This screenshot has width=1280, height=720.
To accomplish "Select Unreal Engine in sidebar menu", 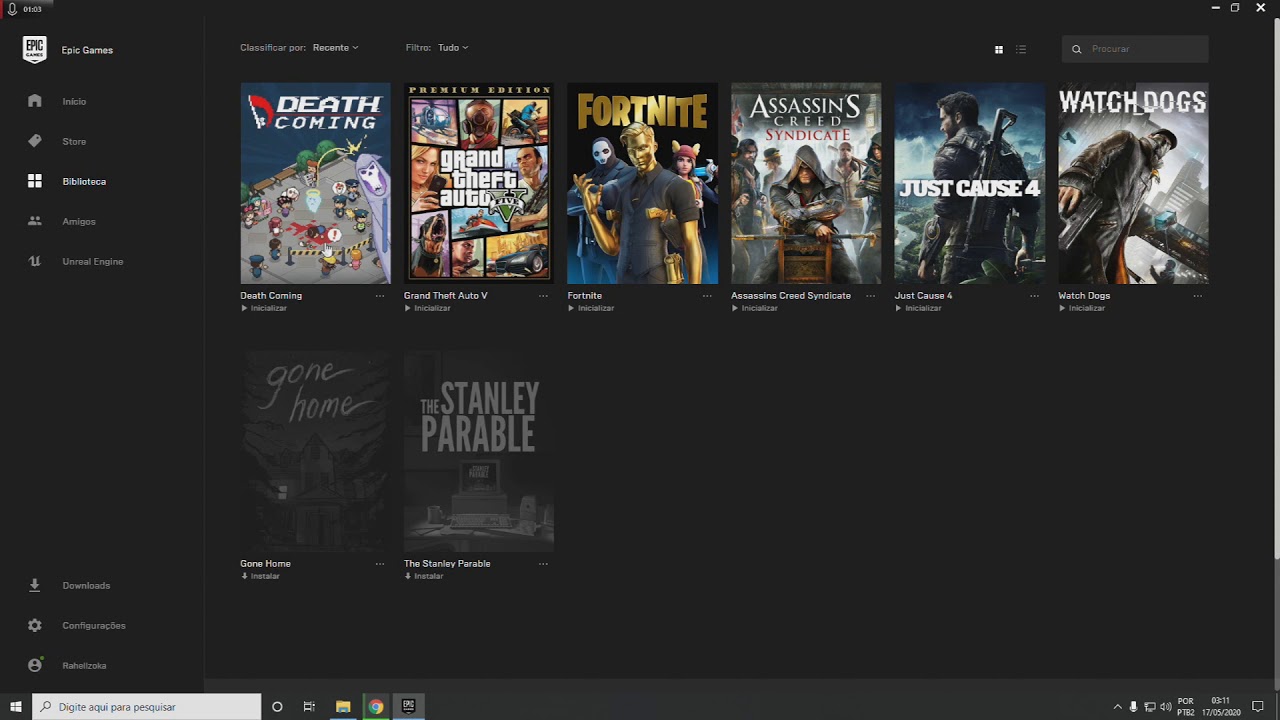I will pos(93,261).
